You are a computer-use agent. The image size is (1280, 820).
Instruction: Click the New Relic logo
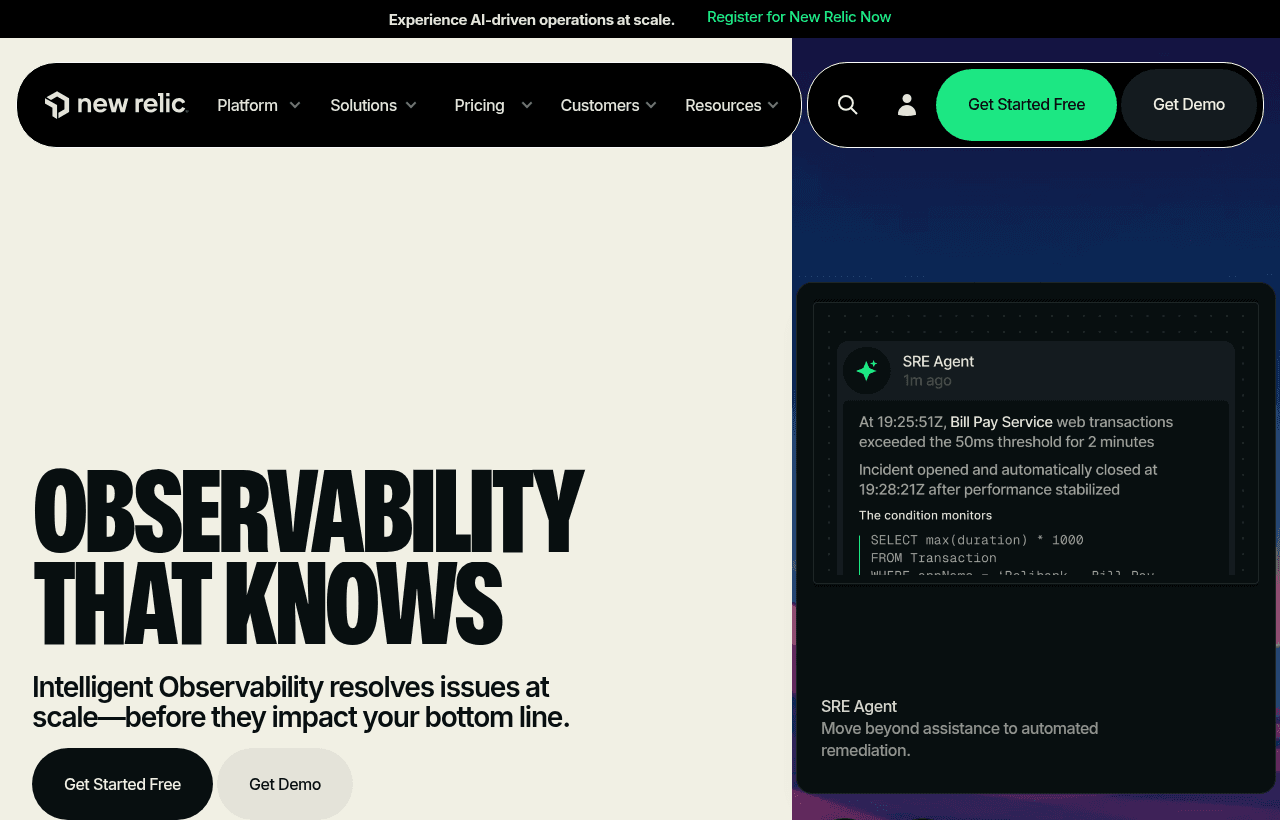116,105
